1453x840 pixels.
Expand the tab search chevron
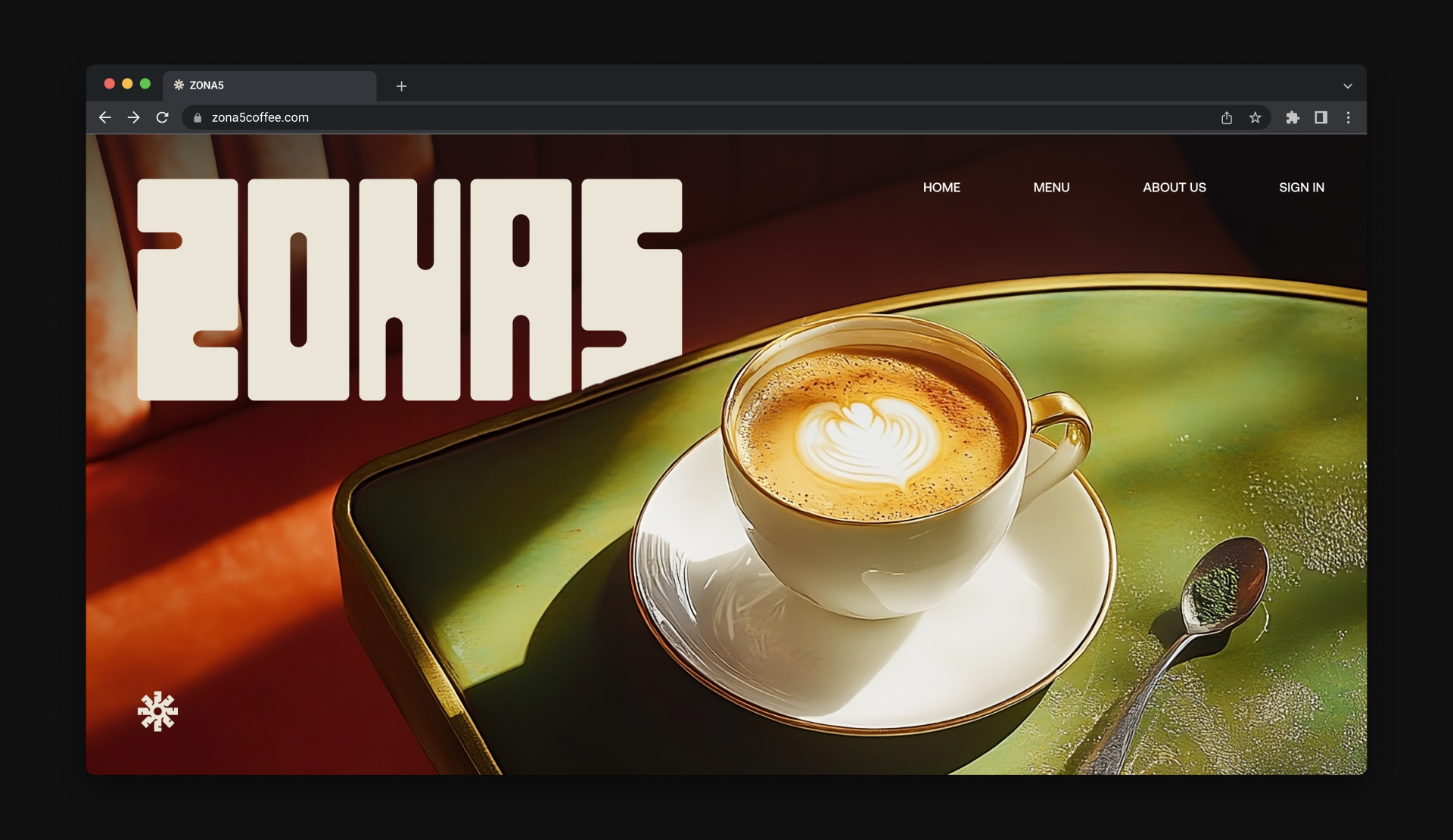click(1348, 86)
